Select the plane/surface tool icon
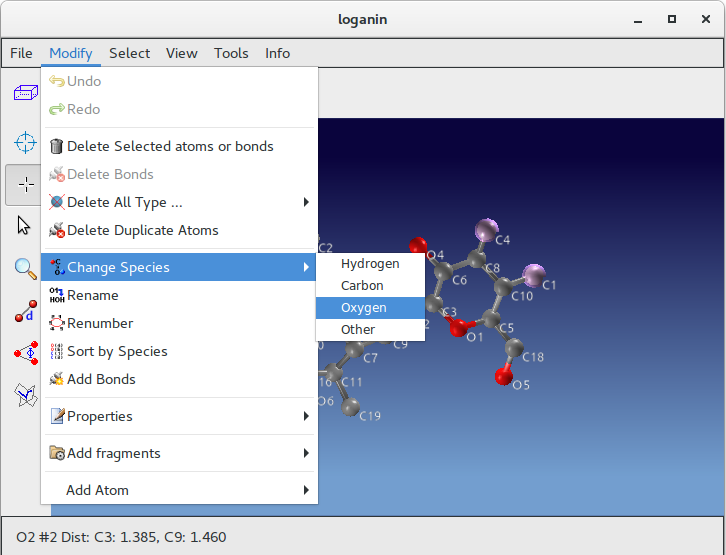This screenshot has height=555, width=726. click(x=25, y=395)
